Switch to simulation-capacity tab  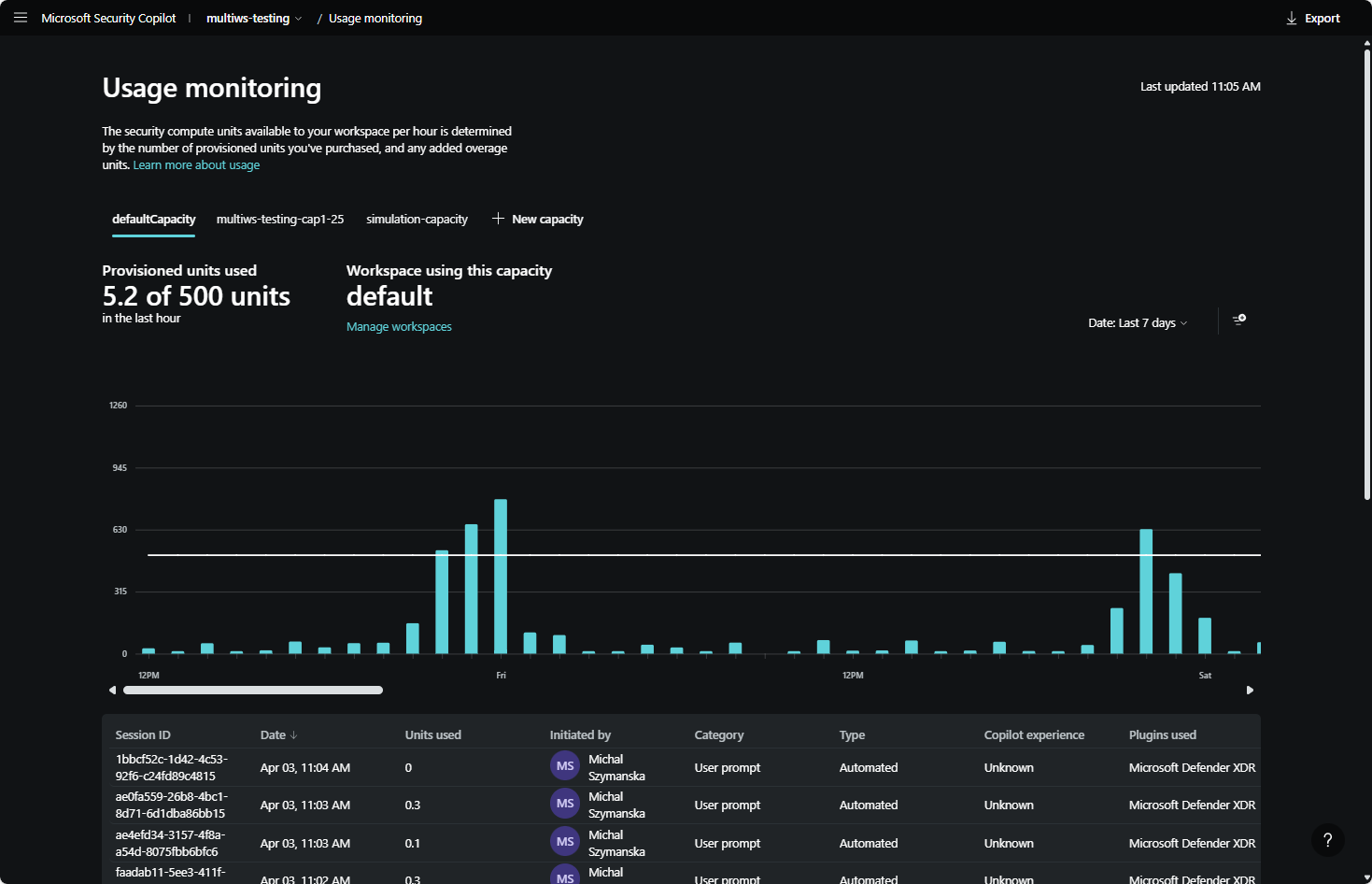point(417,220)
